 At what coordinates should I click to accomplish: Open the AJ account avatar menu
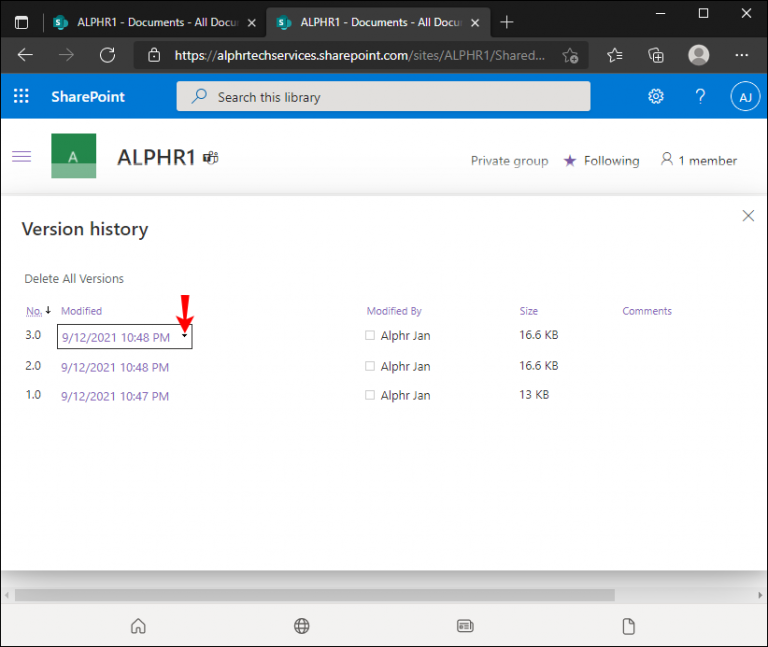tap(745, 97)
